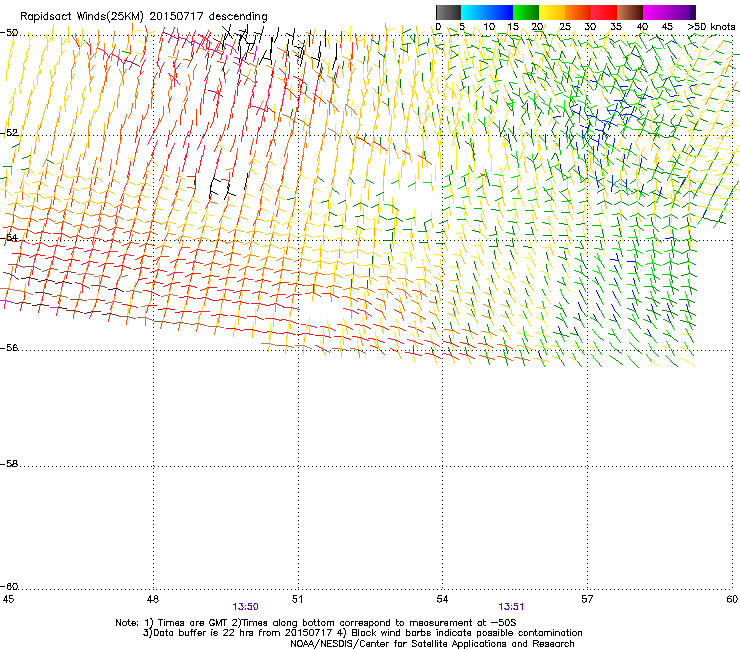Click the legend scale label '20'

pyautogui.click(x=538, y=27)
